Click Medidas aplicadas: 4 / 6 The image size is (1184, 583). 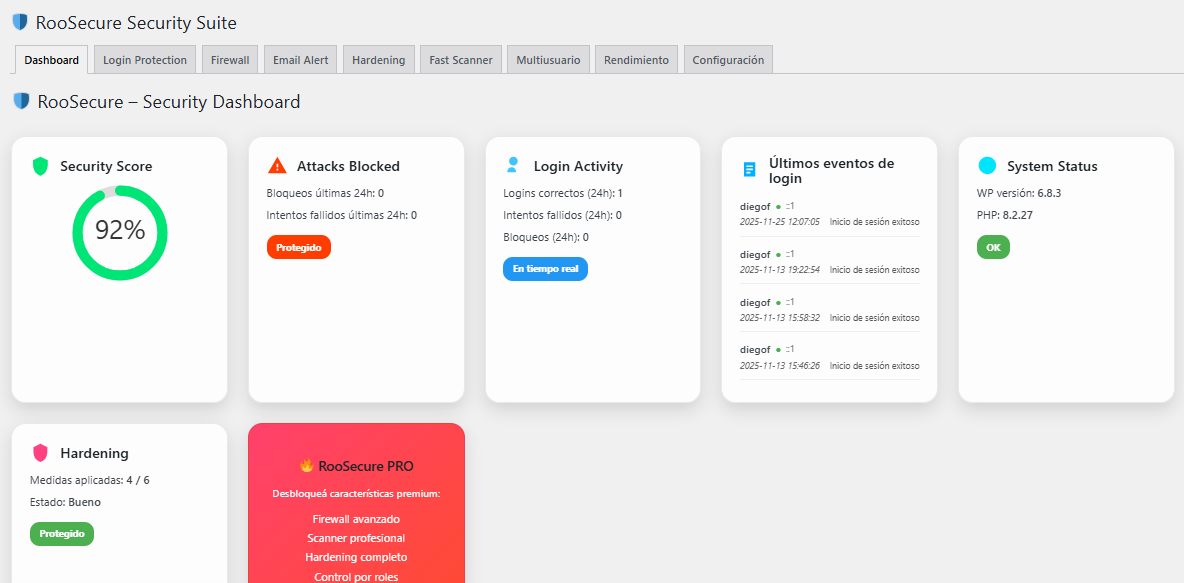pos(90,480)
